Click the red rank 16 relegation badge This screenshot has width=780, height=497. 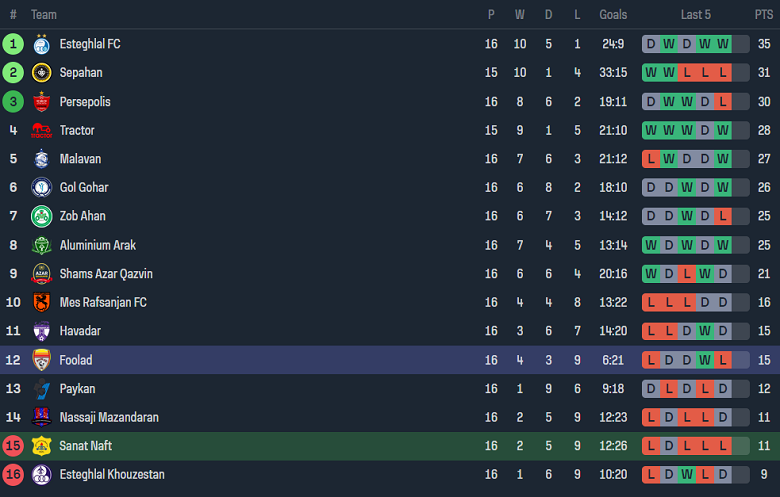(x=13, y=475)
